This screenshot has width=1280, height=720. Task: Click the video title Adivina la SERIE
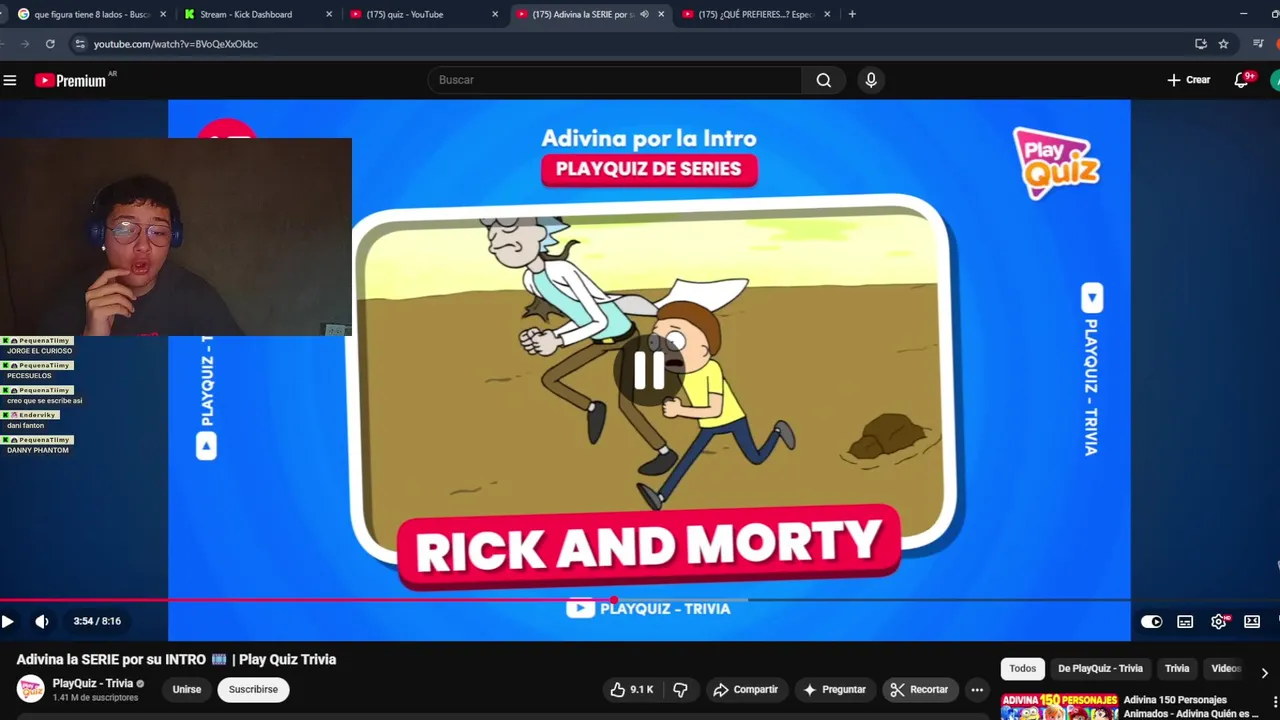[x=176, y=660]
